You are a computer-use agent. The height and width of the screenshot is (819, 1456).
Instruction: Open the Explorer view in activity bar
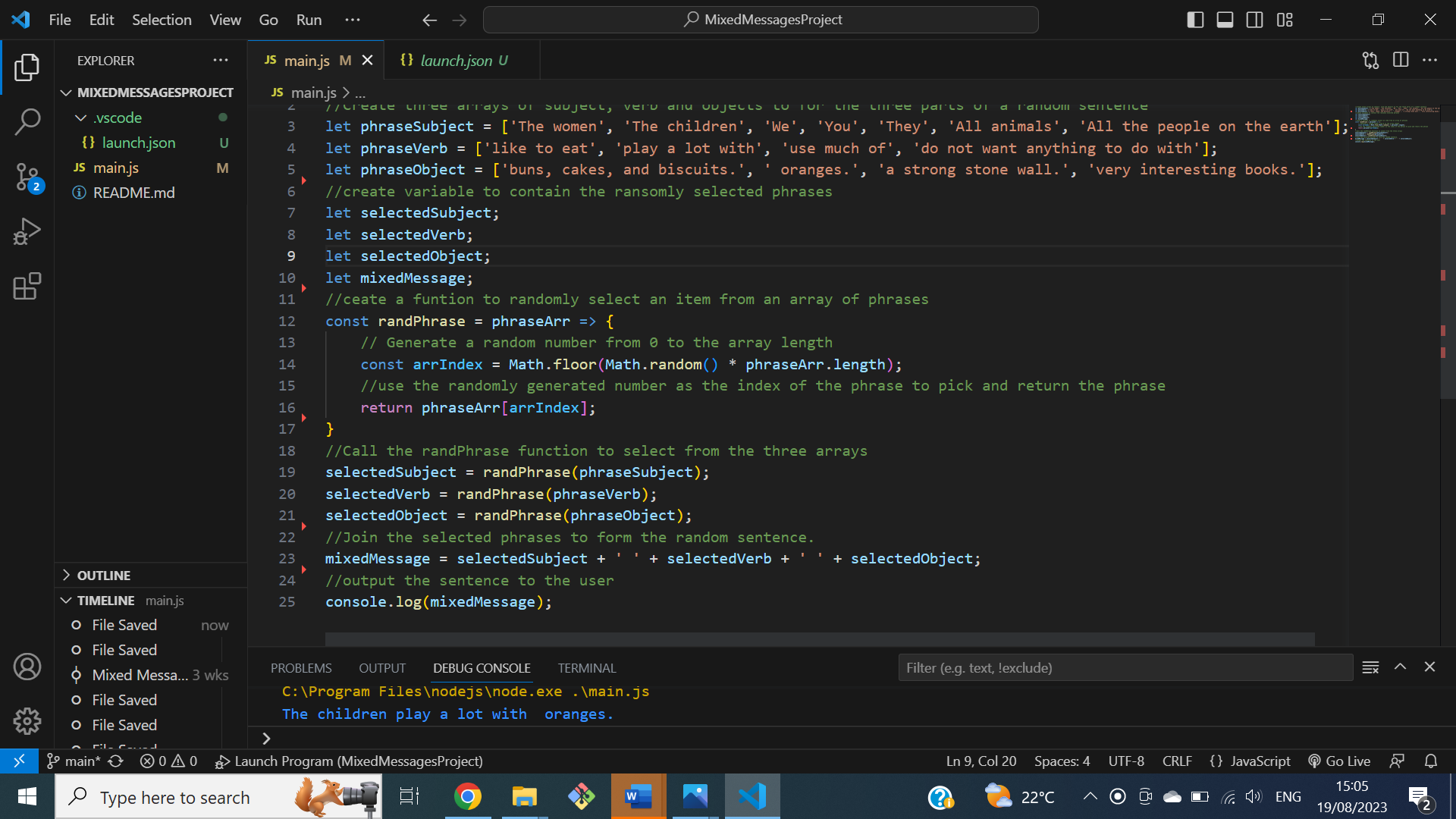click(27, 67)
